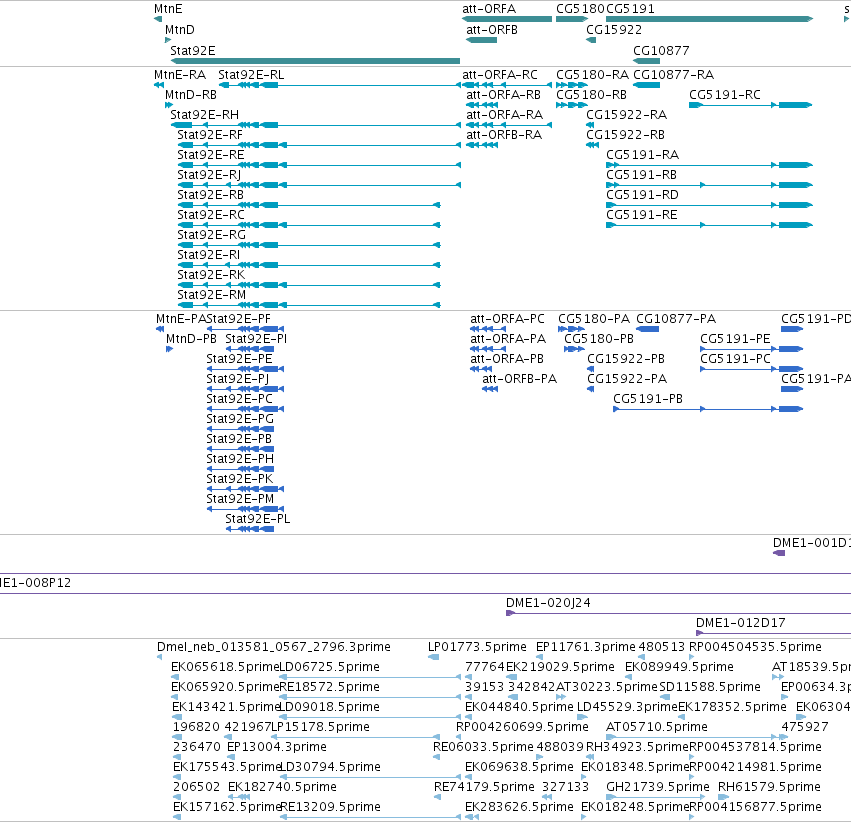This screenshot has height=822, width=851.
Task: Click transcript Stat92E-RC
Action: point(309,225)
